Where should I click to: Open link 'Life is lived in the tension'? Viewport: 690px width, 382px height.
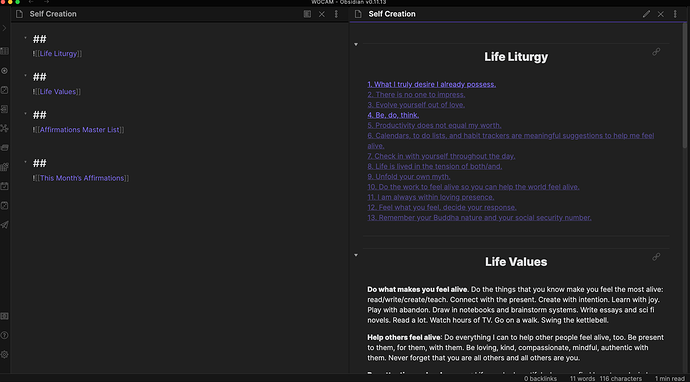pos(435,166)
